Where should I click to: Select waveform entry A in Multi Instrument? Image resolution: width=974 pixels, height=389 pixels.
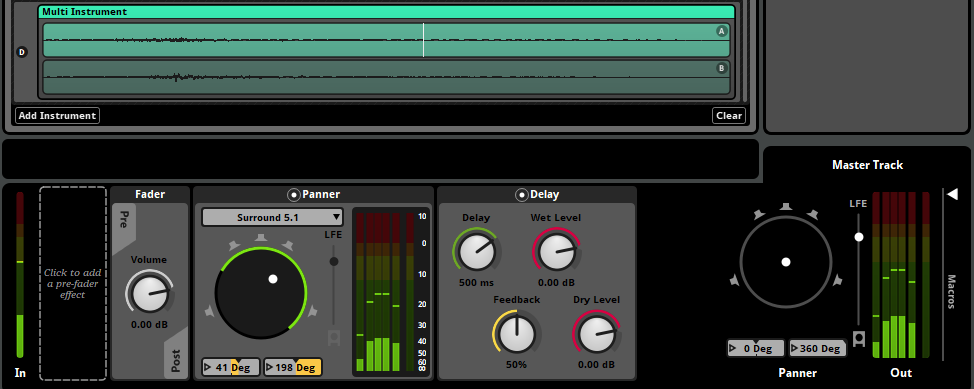pyautogui.click(x=386, y=40)
